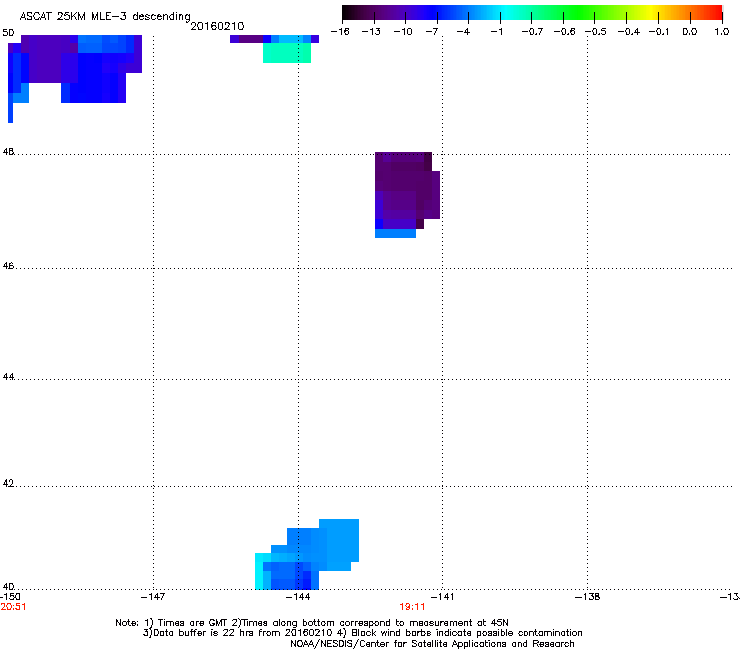Click the longitude label -144
The image size is (740, 650).
click(298, 597)
